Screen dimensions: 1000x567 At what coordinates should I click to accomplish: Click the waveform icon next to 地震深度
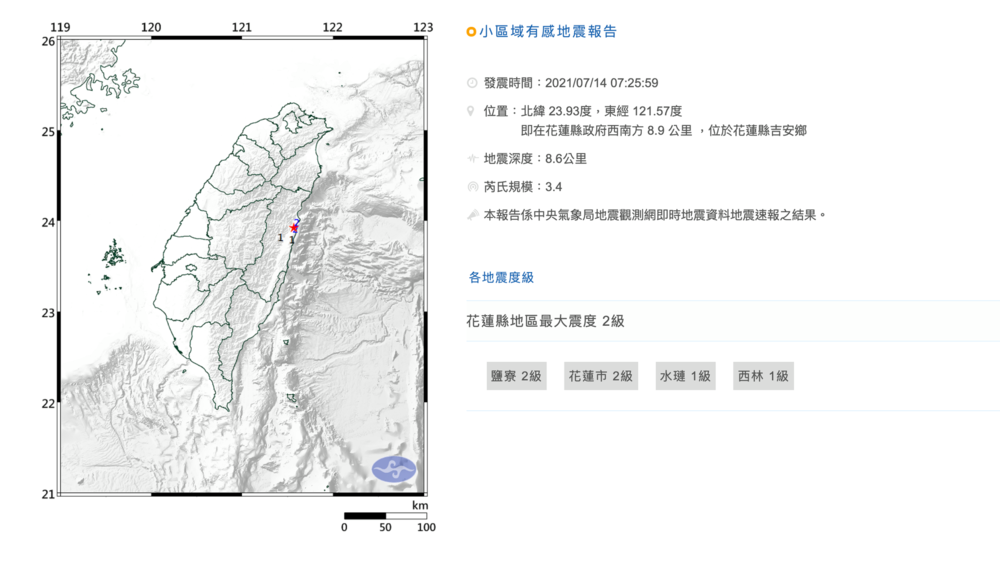tap(472, 159)
